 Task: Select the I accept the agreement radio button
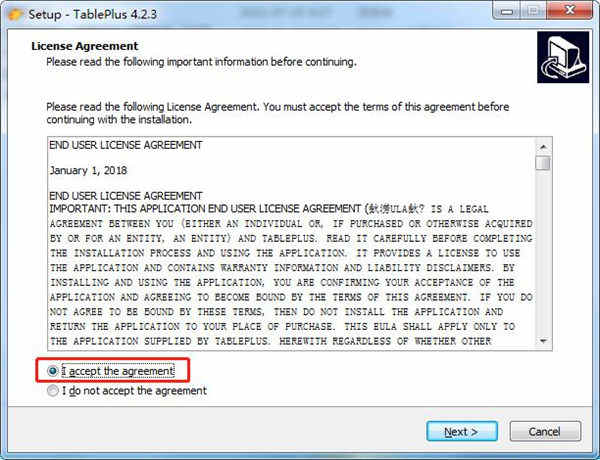point(52,371)
